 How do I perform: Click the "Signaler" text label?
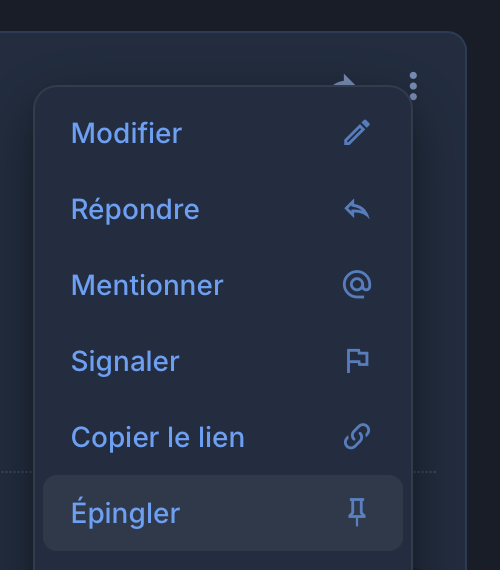125,362
